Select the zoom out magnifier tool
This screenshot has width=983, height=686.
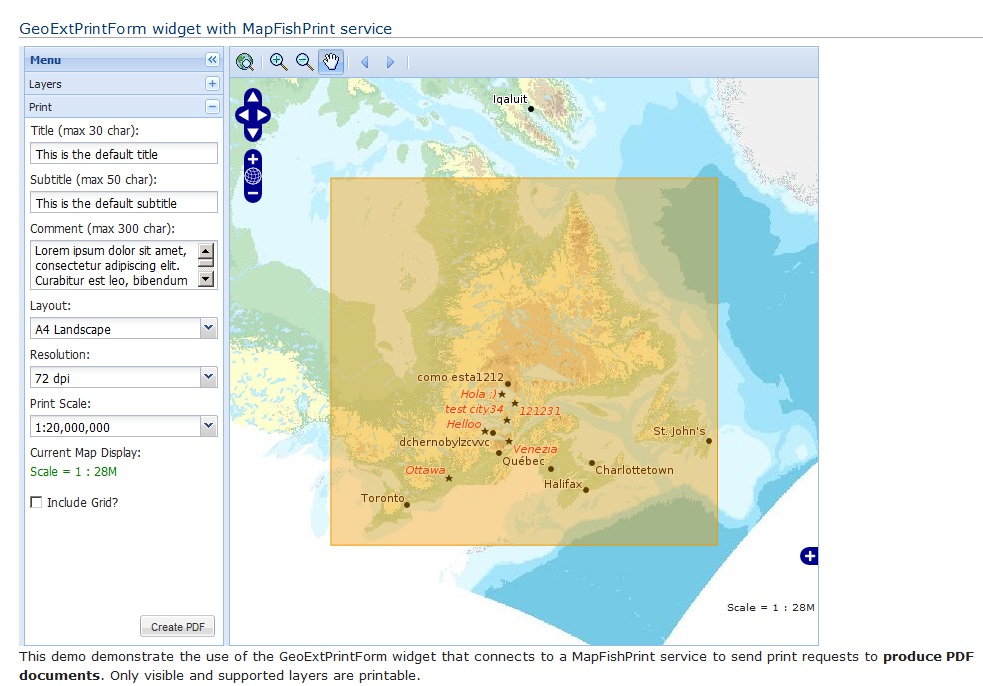point(304,62)
